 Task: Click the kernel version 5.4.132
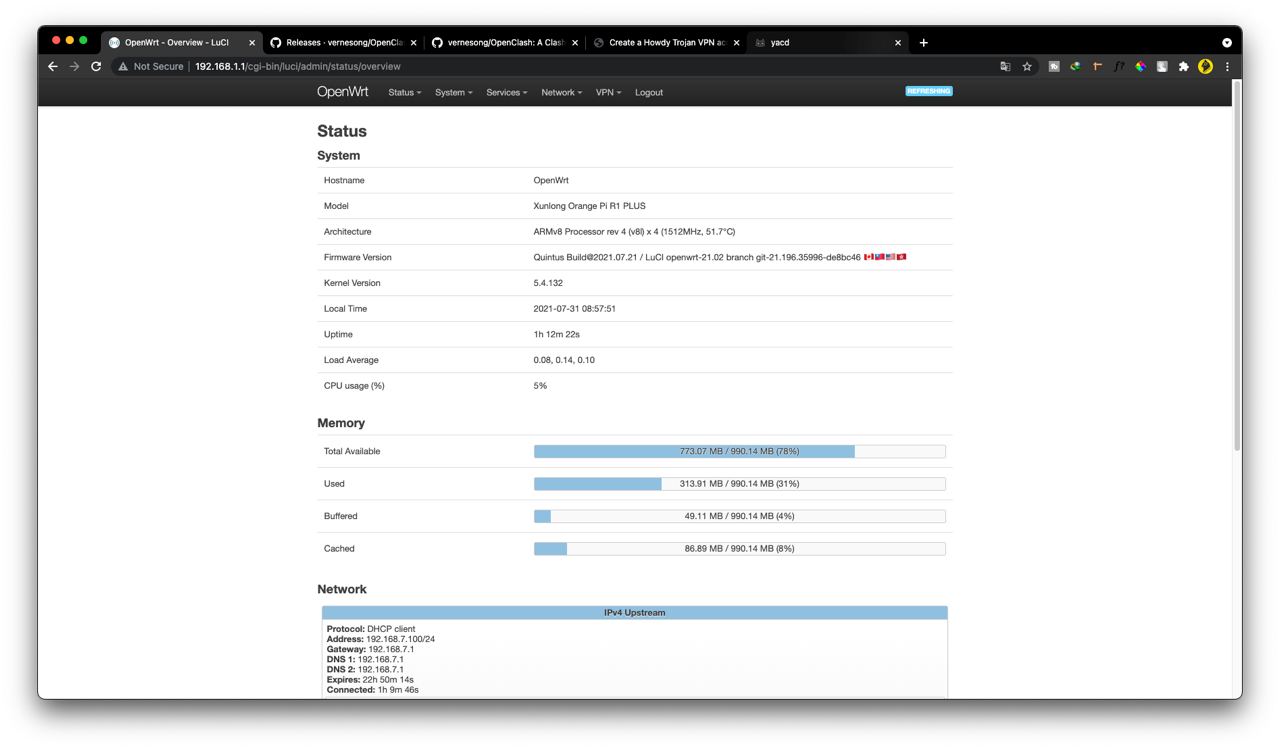[549, 283]
